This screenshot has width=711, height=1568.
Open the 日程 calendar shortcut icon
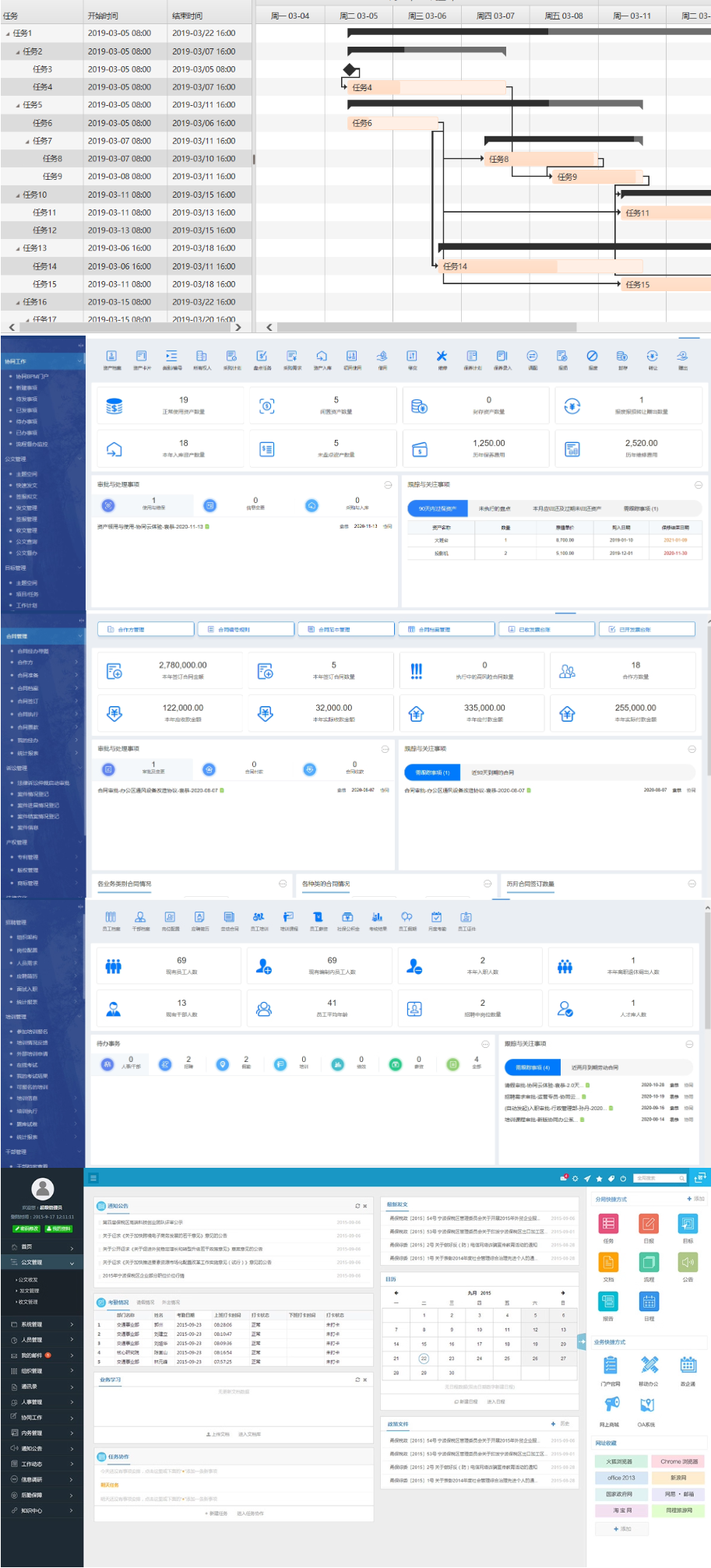[x=648, y=1301]
